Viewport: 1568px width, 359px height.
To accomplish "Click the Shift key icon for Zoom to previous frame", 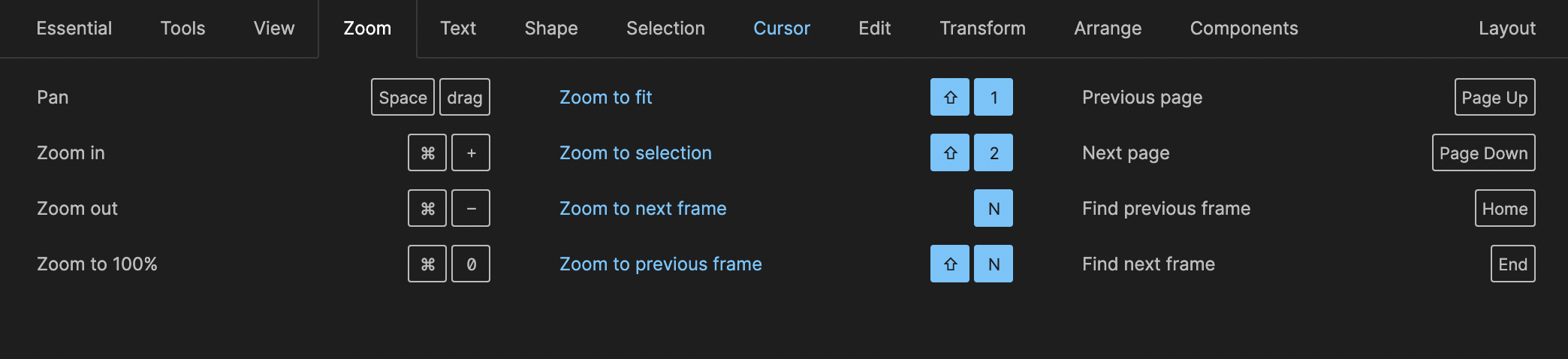I will coord(950,264).
